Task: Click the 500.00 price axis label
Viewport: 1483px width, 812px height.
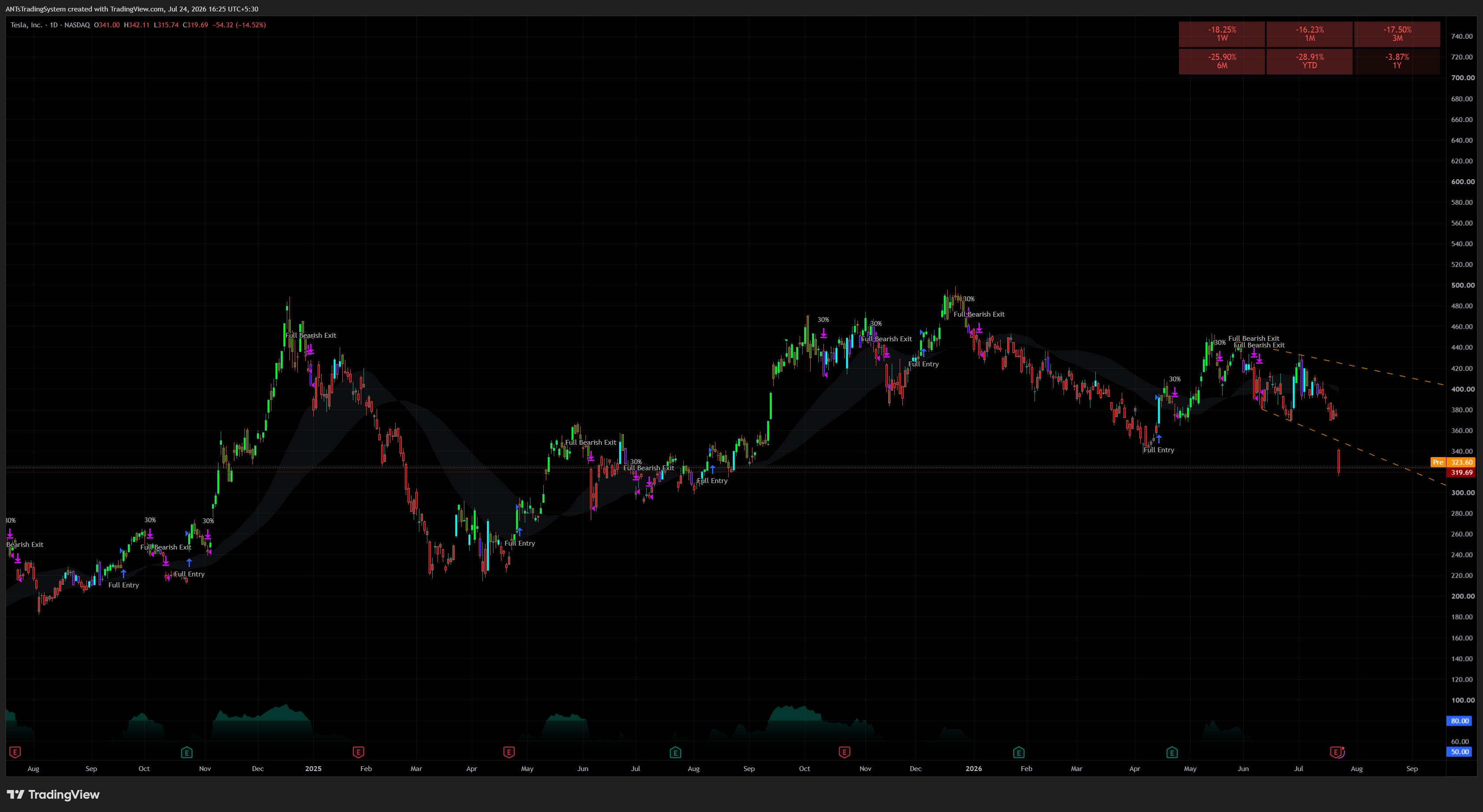Action: click(x=1462, y=285)
